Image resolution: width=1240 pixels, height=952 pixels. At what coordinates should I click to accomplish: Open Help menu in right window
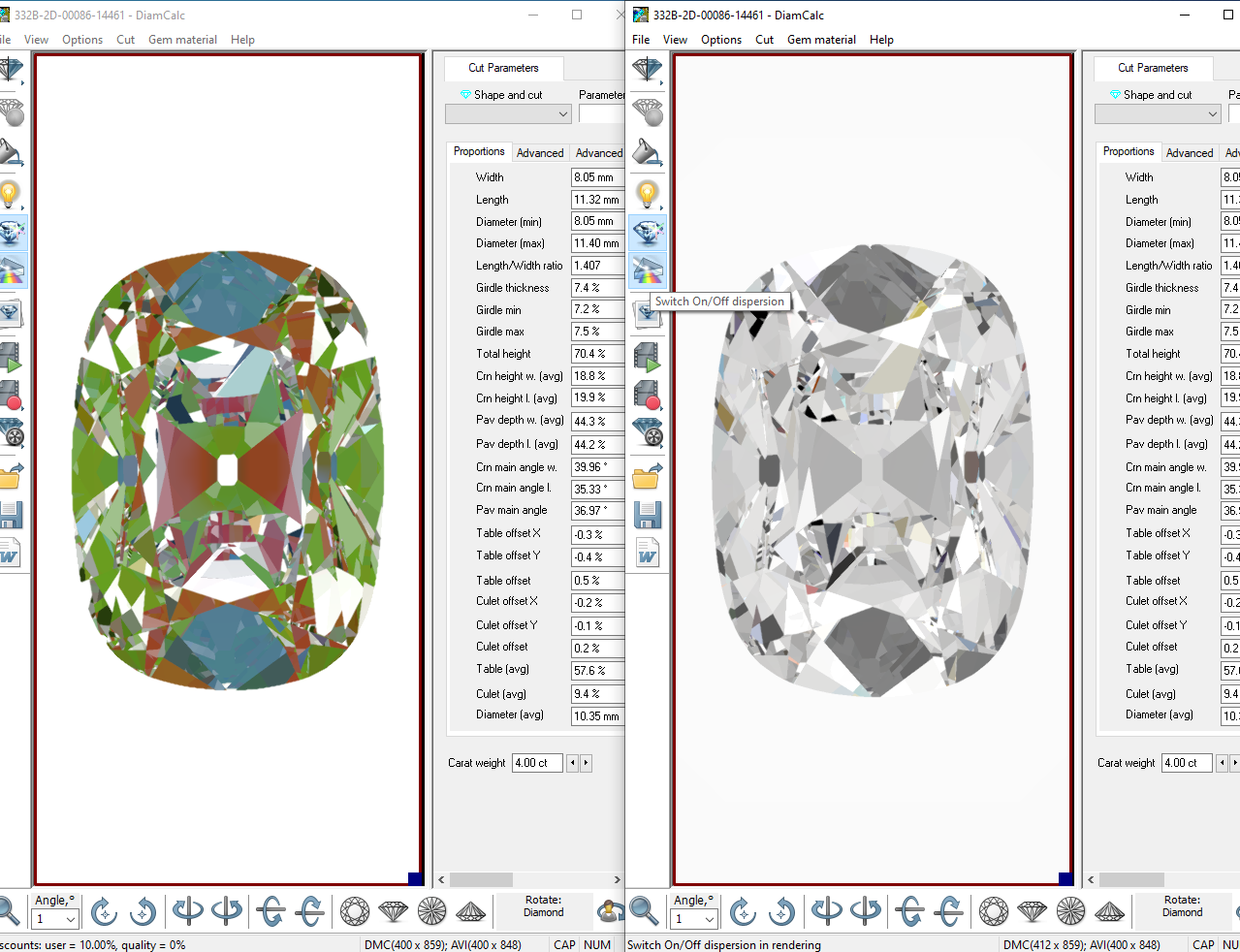(x=881, y=40)
